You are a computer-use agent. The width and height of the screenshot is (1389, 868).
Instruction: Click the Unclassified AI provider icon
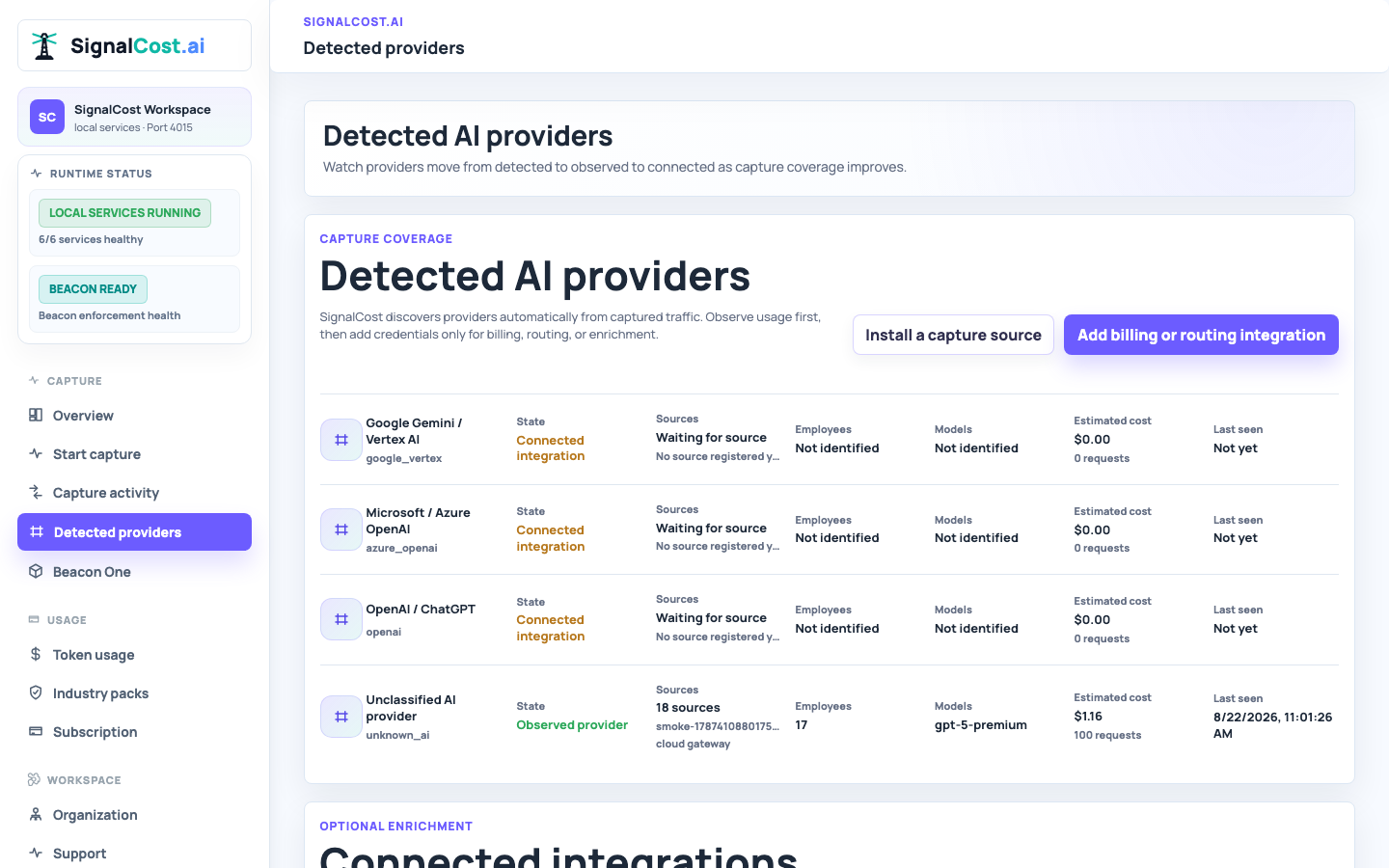[x=341, y=717]
